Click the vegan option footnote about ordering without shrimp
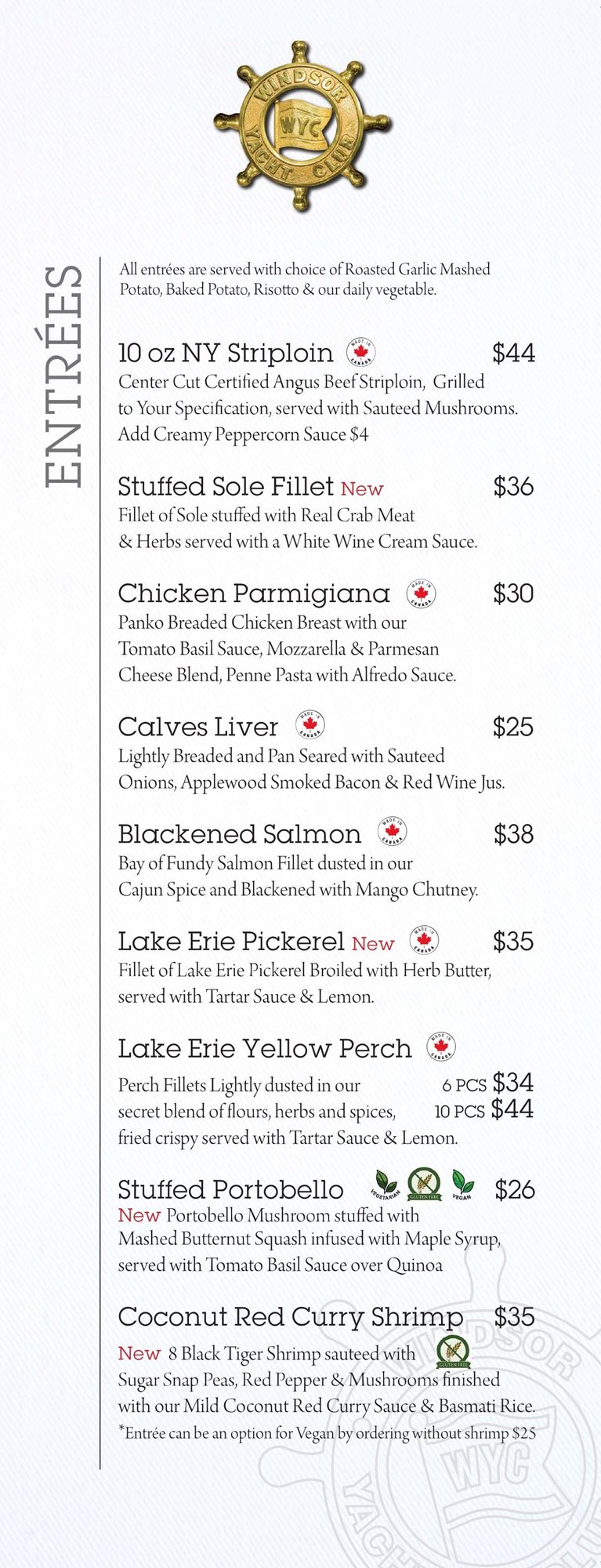This screenshot has height=1568, width=601. [327, 1433]
